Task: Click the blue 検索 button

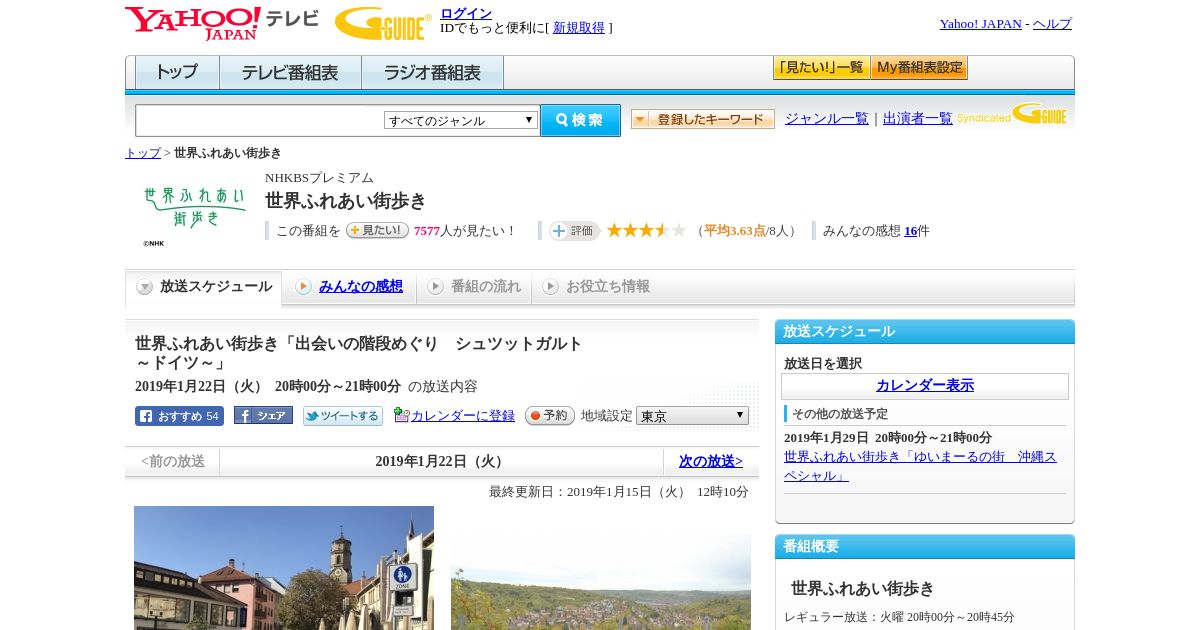Action: tap(580, 120)
